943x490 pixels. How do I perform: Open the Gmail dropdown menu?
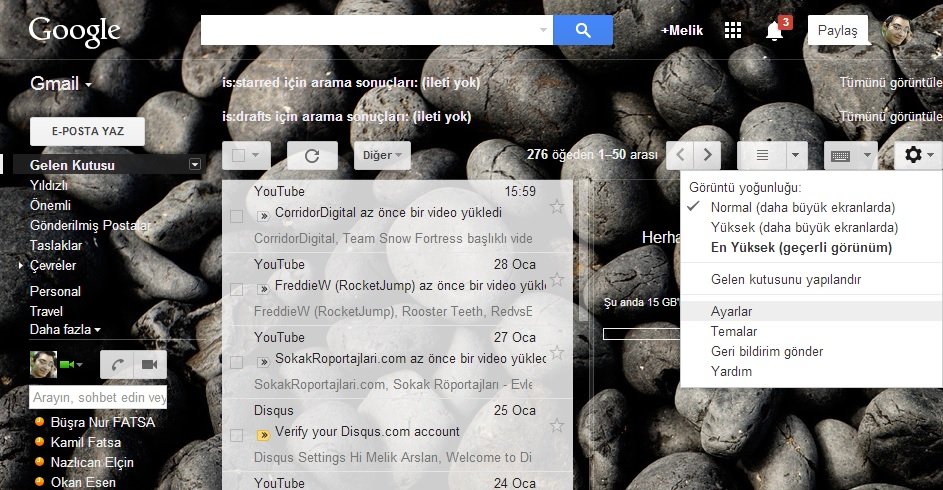click(61, 84)
